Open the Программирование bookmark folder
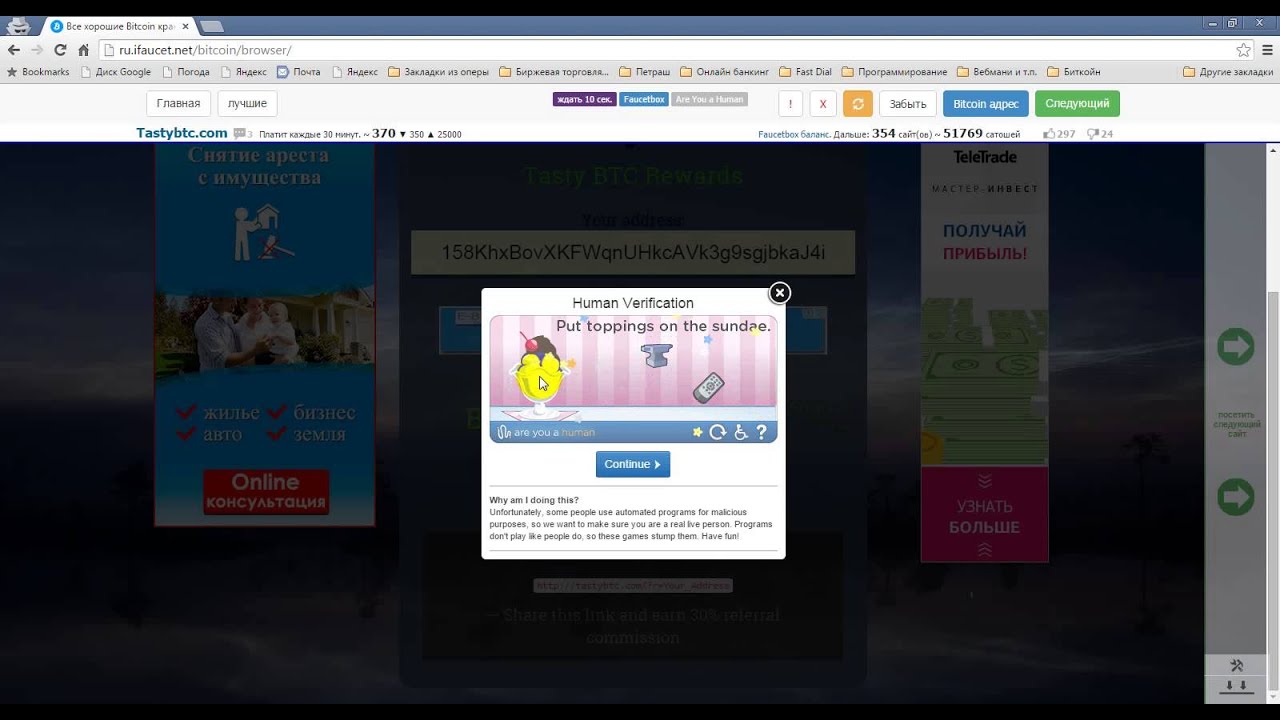 894,72
